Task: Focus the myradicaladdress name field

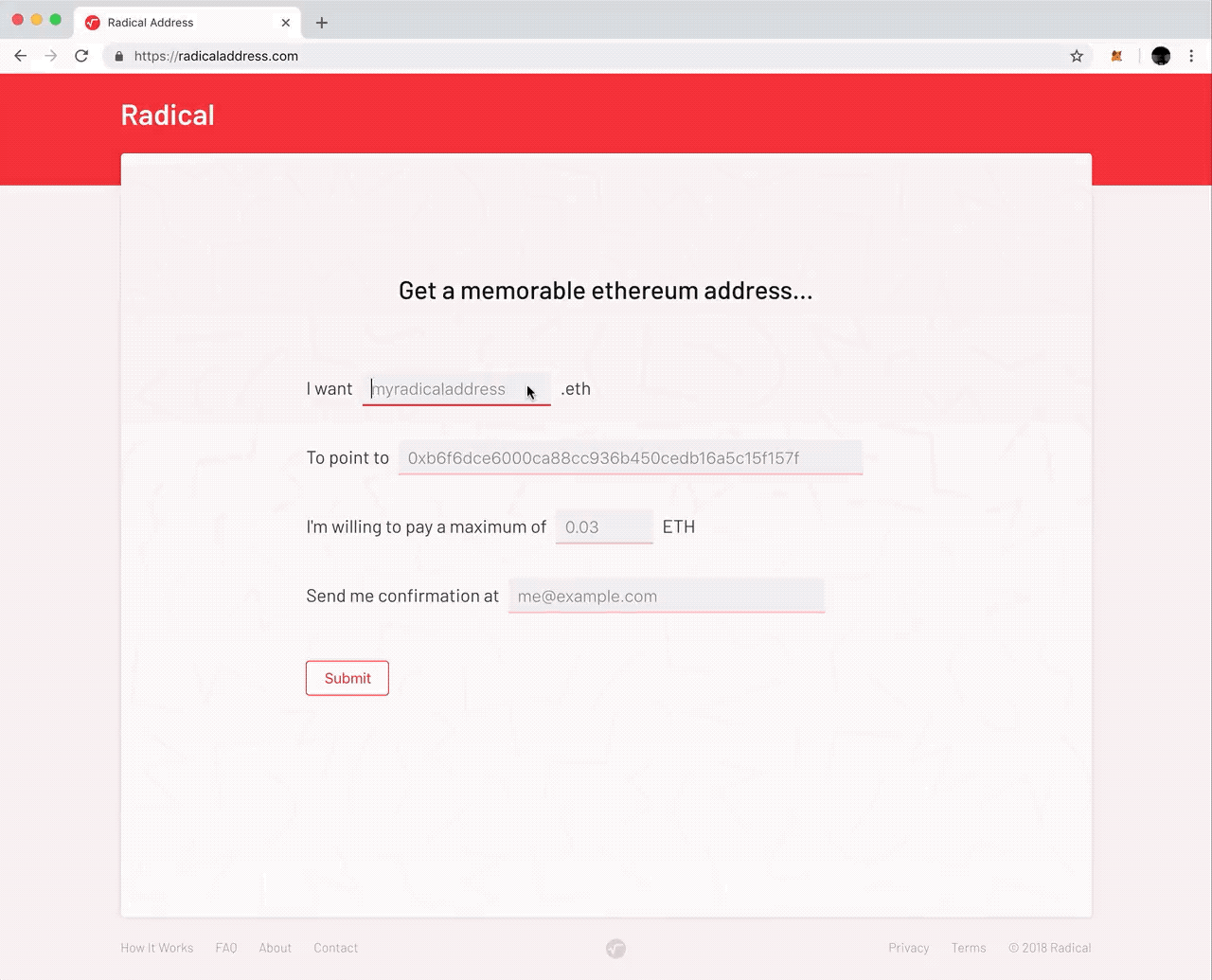Action: tap(456, 388)
